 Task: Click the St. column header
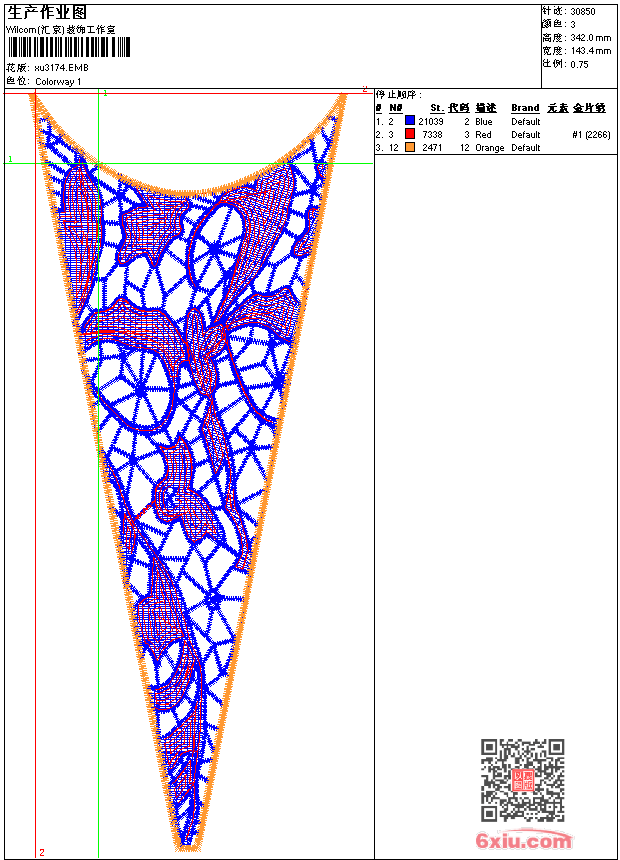pyautogui.click(x=437, y=108)
